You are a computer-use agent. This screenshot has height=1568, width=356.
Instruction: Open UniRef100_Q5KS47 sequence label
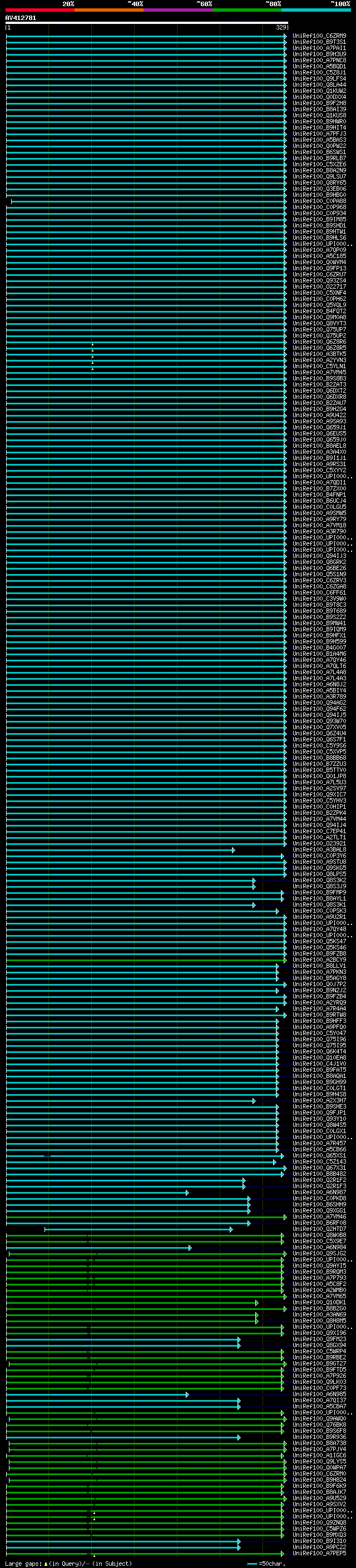(x=319, y=941)
